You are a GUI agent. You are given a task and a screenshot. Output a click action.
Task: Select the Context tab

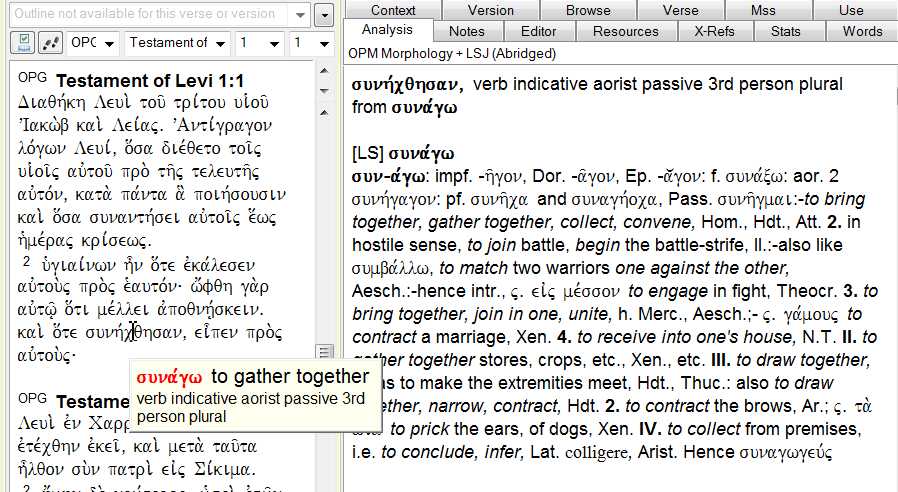[393, 10]
